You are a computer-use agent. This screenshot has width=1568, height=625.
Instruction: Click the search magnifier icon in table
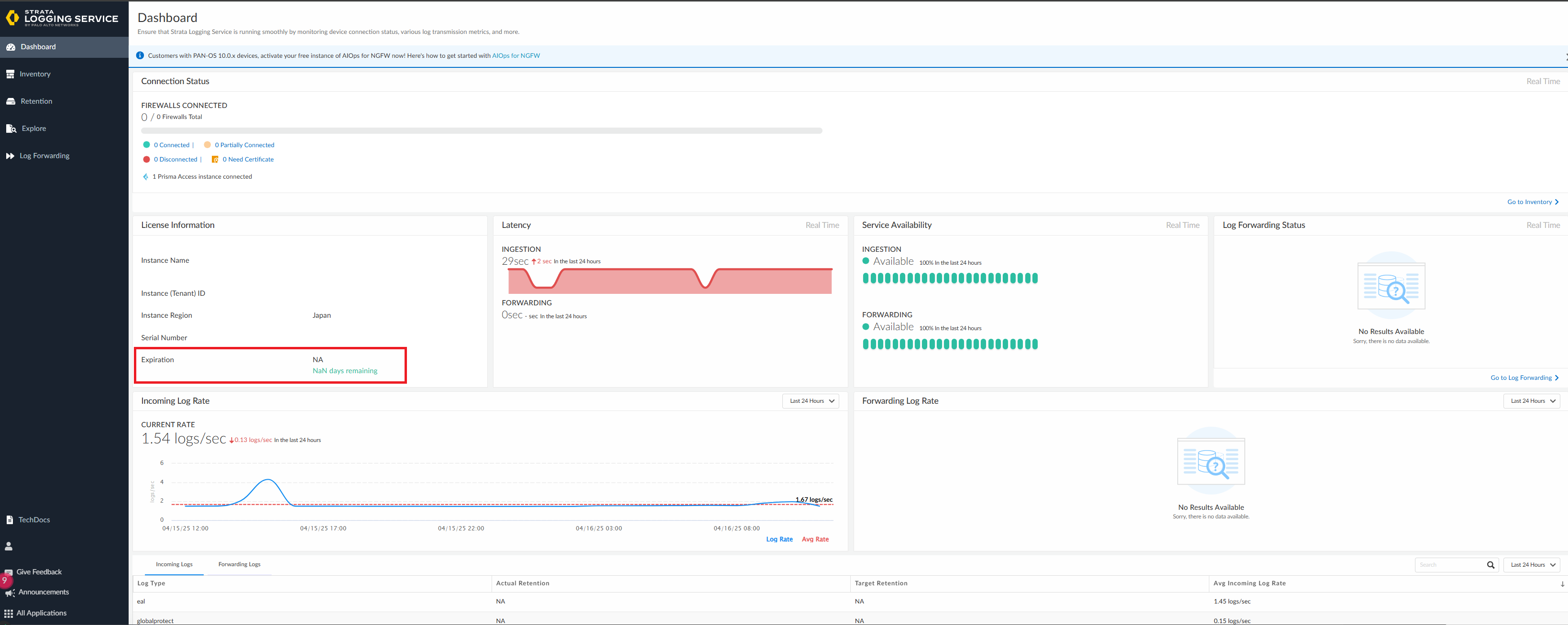coord(1491,565)
